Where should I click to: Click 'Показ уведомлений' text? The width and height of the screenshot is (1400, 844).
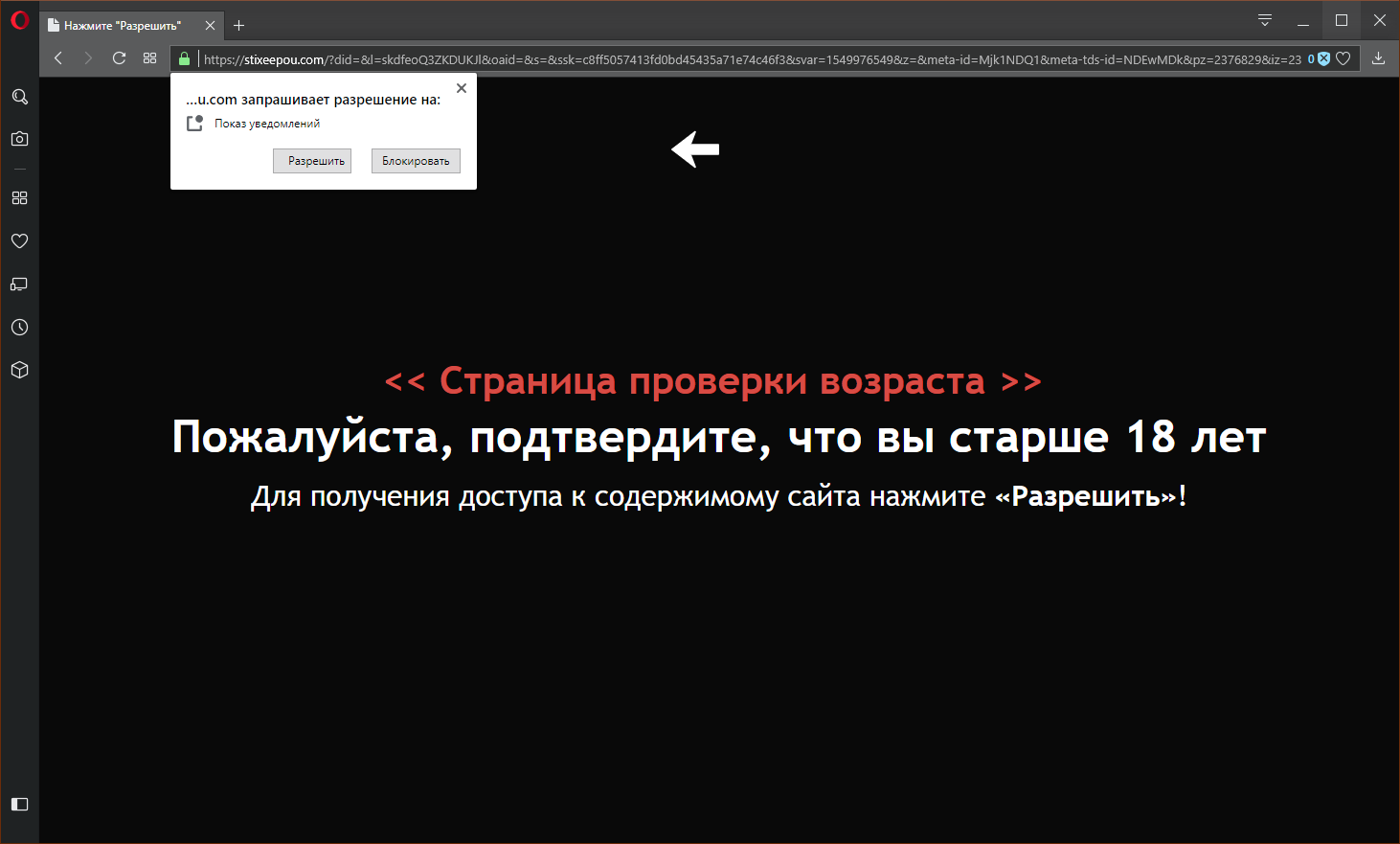[267, 124]
